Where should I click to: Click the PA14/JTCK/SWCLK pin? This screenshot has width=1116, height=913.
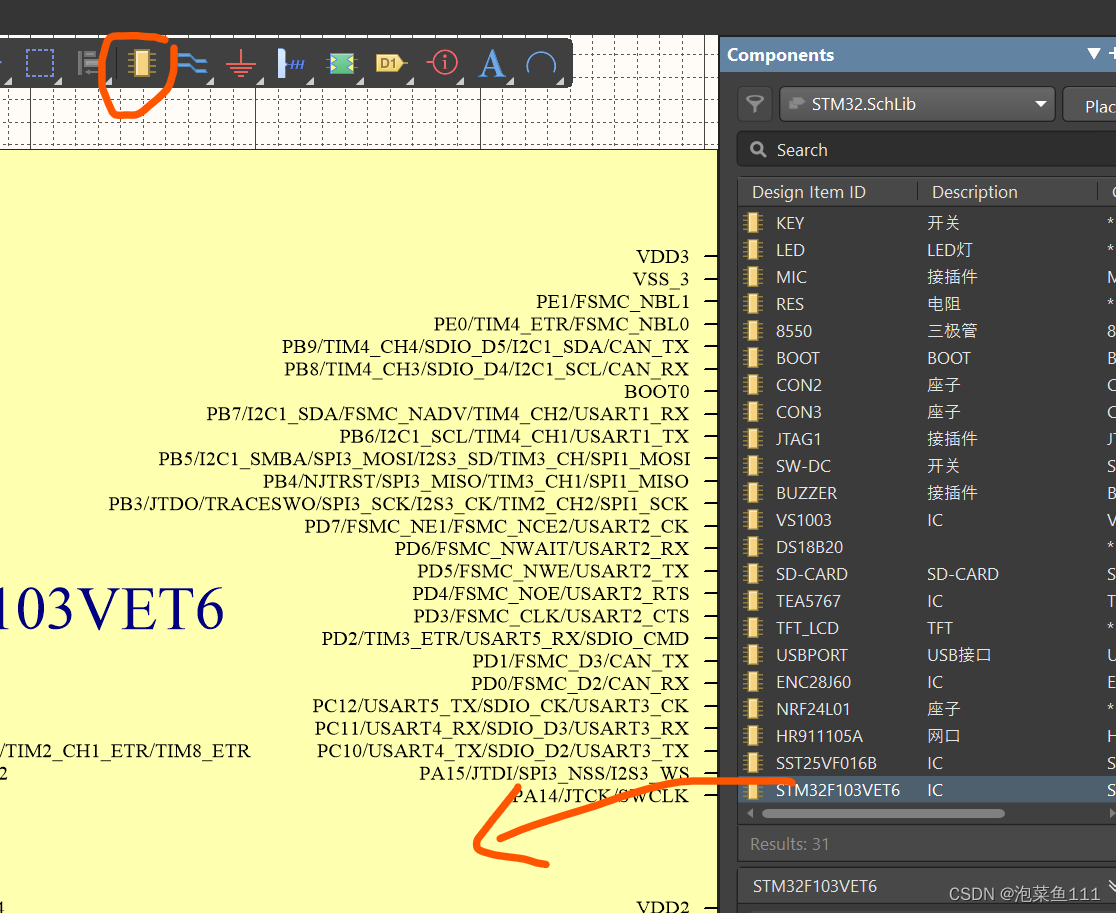click(602, 796)
